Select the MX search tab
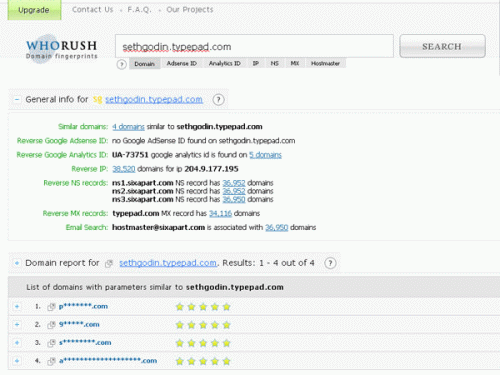Viewport: 500px width, 375px height. coord(295,63)
